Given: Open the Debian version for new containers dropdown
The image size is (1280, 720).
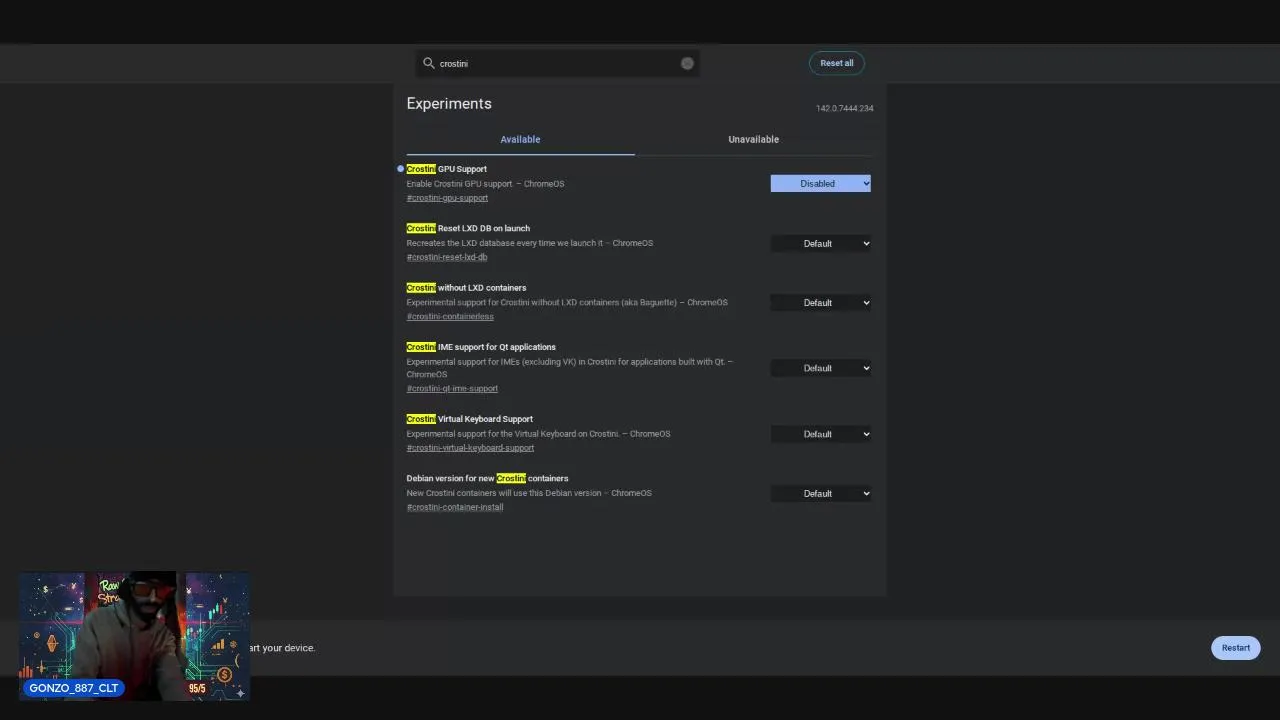Looking at the screenshot, I should 820,493.
